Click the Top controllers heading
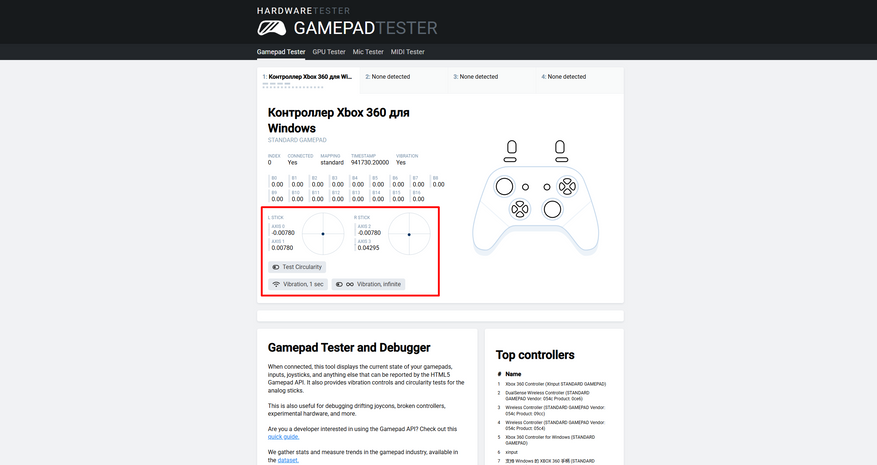The image size is (877, 465). pos(535,355)
